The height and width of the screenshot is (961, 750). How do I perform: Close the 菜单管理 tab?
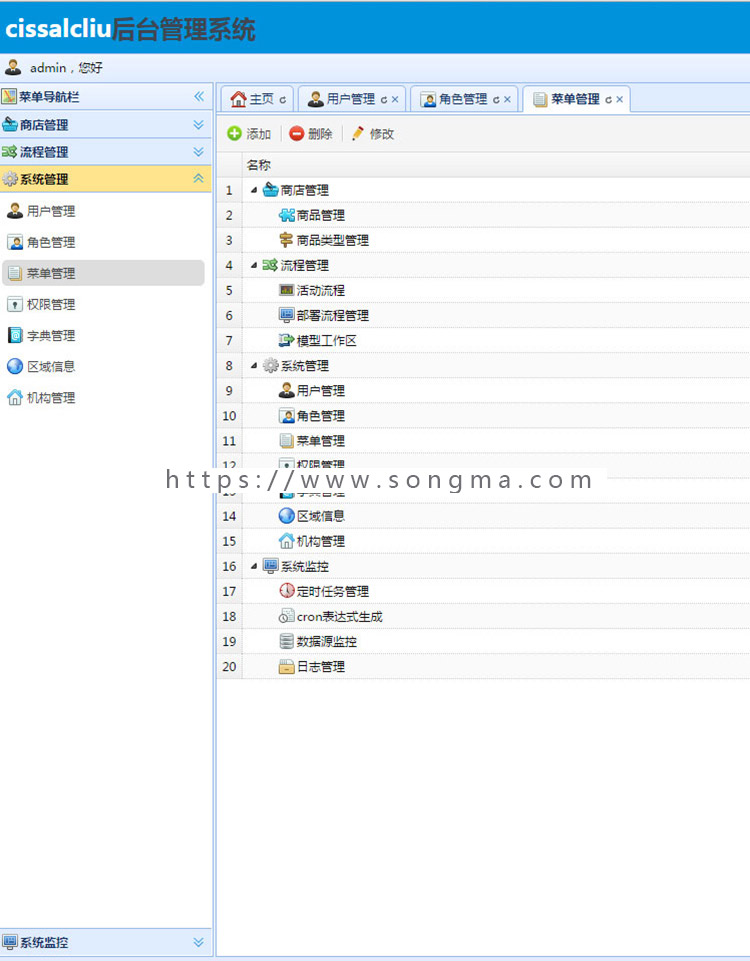tap(620, 99)
